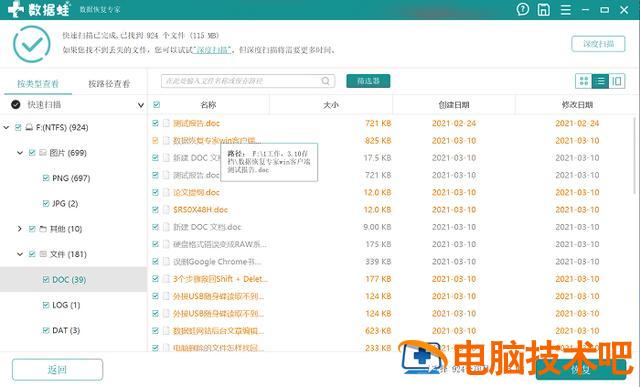Screen dimensions: 640x387
Task: Uncheck the F:(NTFS) (924) checkbox
Action: pyautogui.click(x=18, y=127)
